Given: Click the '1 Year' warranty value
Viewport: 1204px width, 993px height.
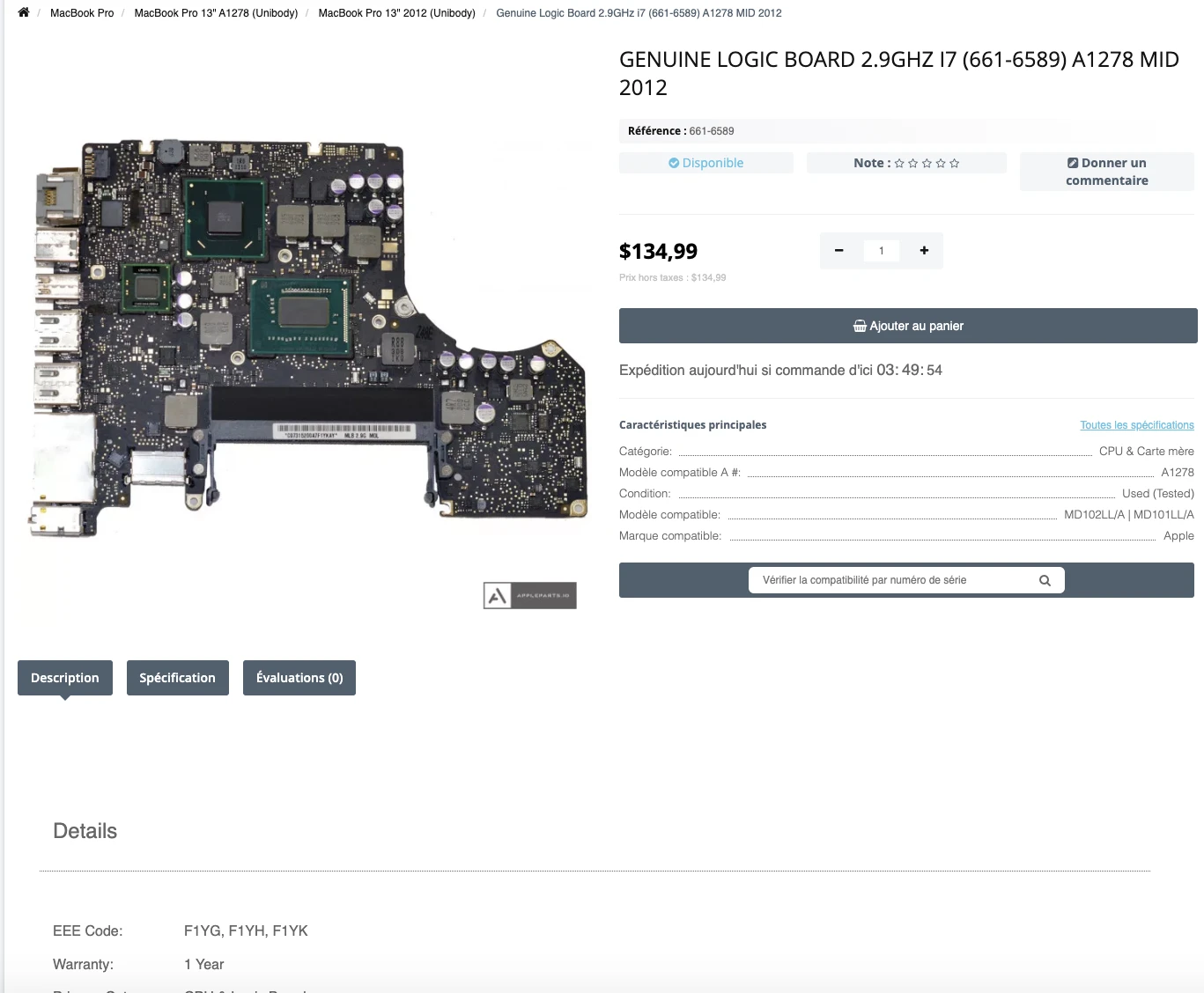Looking at the screenshot, I should [x=204, y=964].
